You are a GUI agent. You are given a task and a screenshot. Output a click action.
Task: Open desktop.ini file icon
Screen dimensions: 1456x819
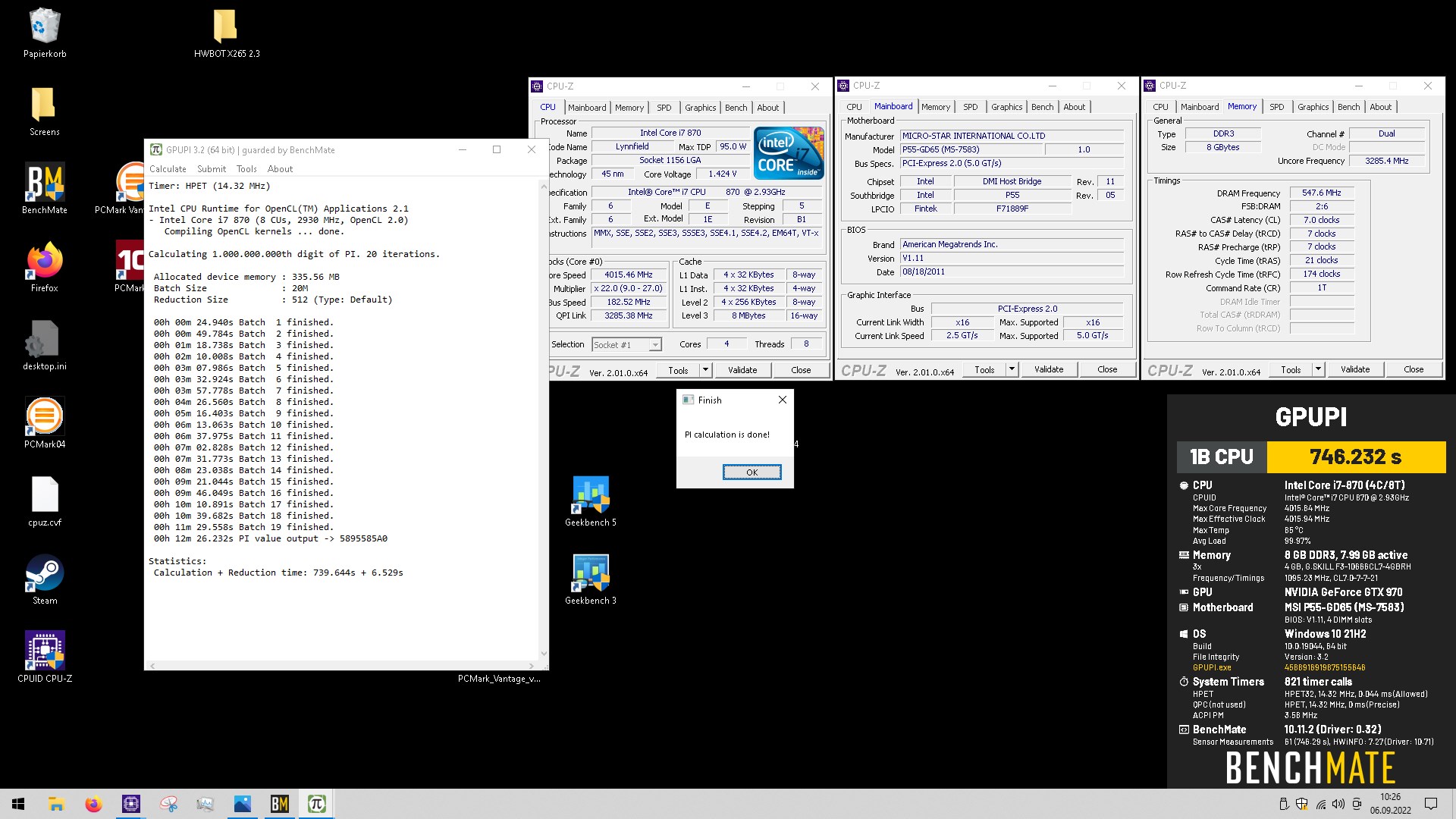click(45, 346)
